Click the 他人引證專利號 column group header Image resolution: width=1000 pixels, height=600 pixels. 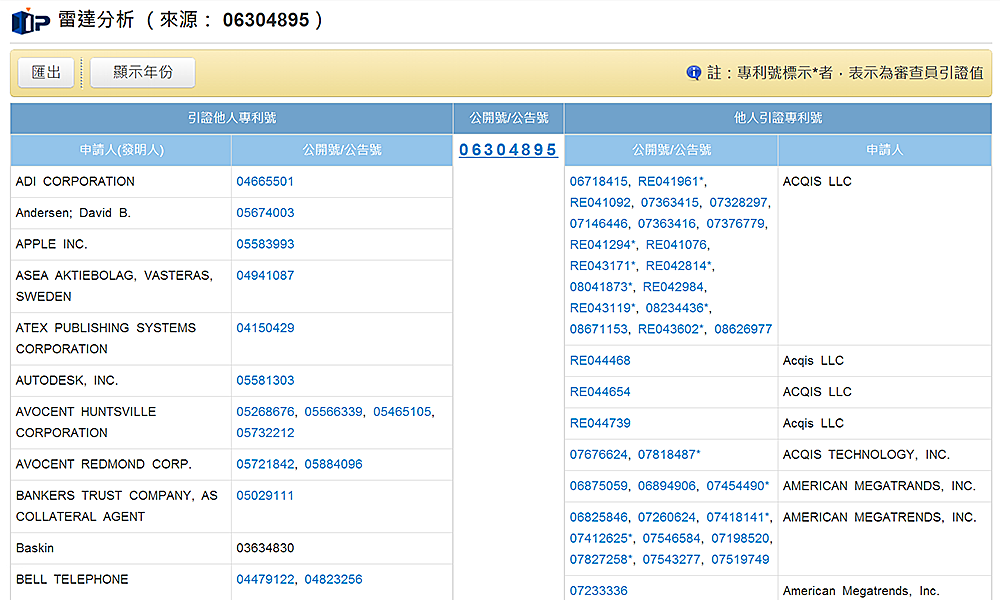[x=778, y=118]
